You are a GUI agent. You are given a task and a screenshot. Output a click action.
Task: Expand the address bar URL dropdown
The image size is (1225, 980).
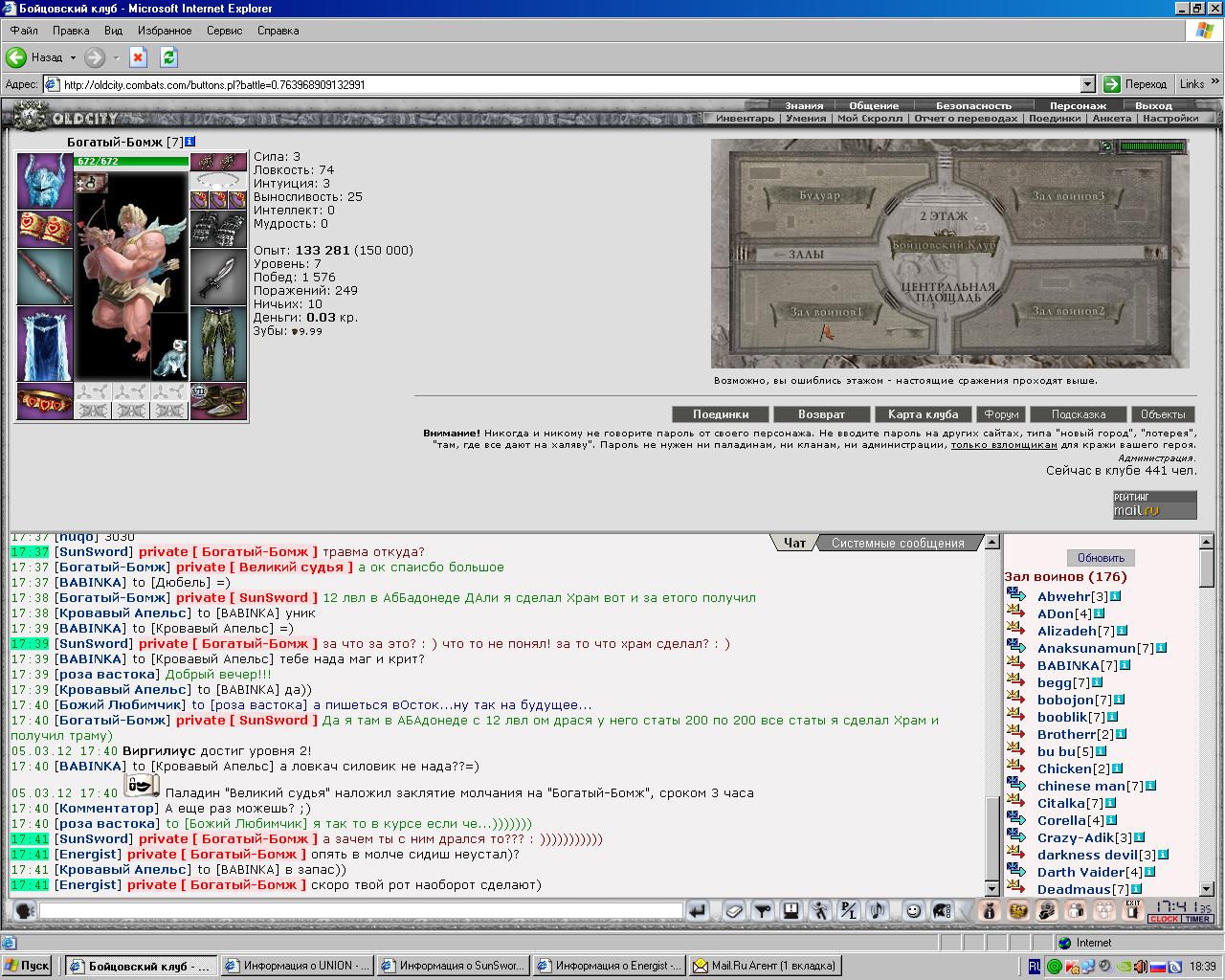(1086, 84)
